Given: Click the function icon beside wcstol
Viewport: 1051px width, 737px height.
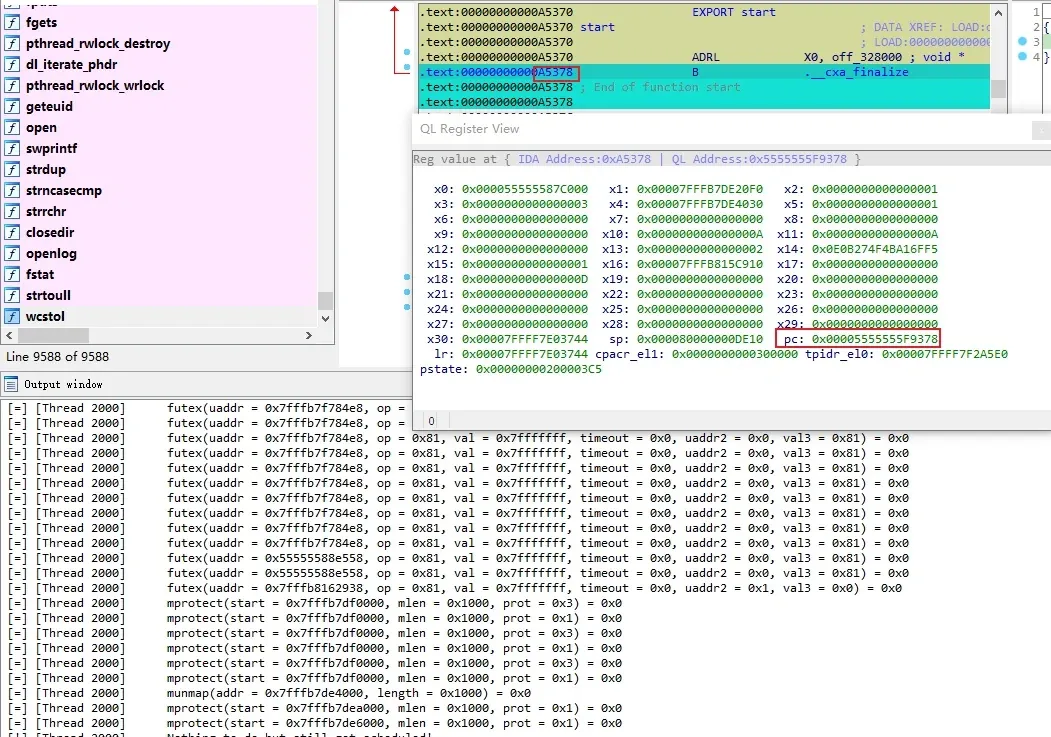Looking at the screenshot, I should [x=11, y=316].
